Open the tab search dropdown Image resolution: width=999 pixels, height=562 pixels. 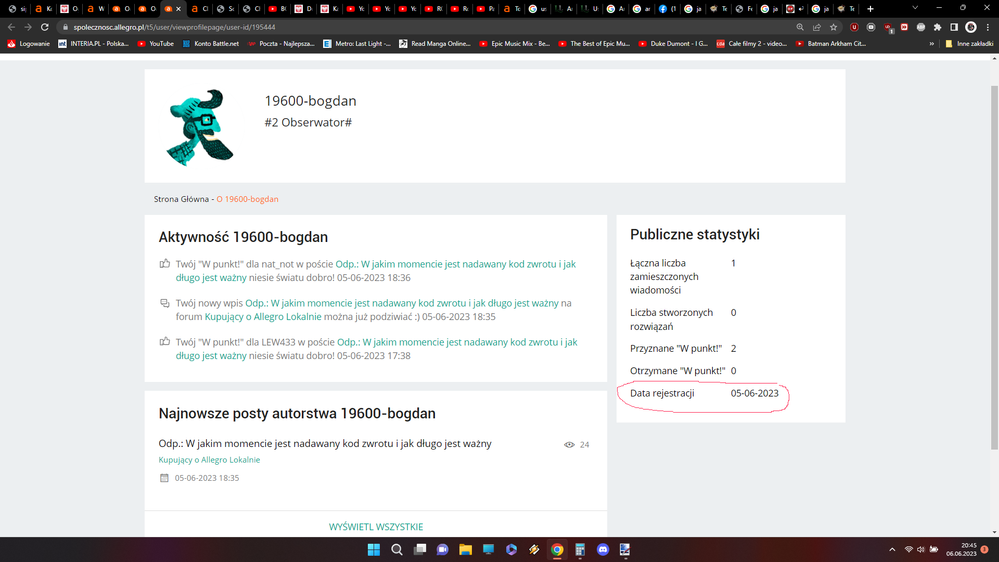pyautogui.click(x=915, y=8)
